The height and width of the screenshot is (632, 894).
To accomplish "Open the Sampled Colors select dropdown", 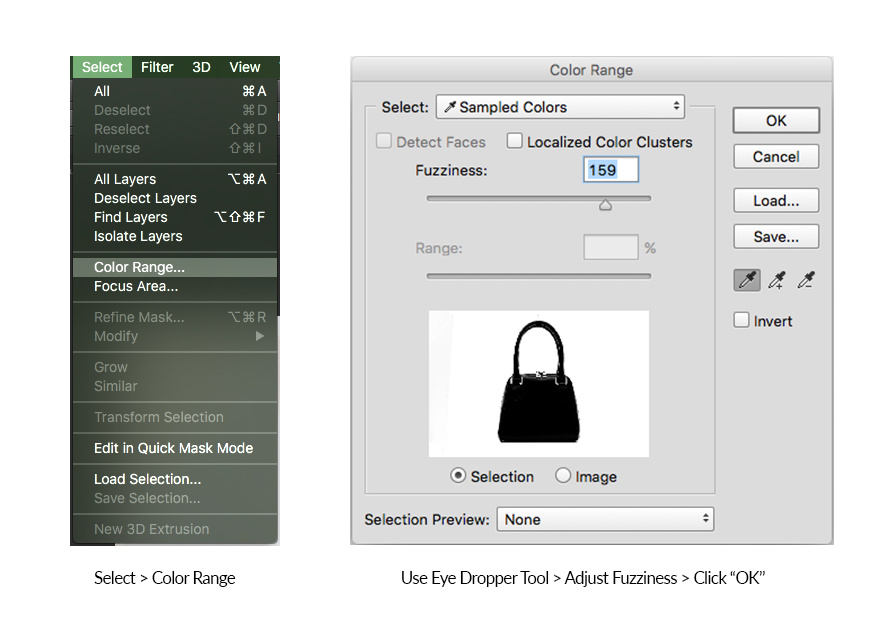I will (560, 107).
